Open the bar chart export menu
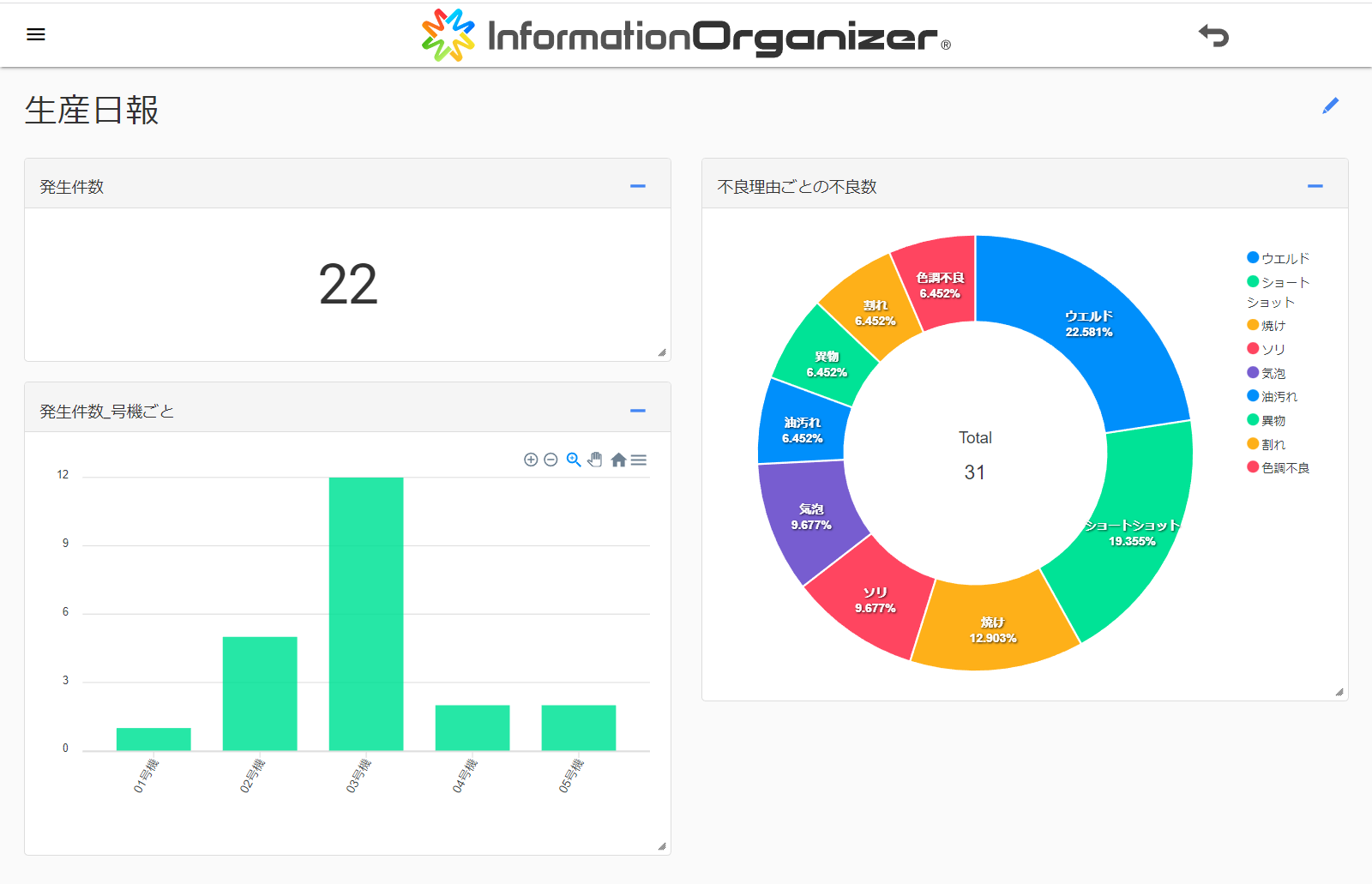Viewport: 1372px width, 884px height. coord(639,460)
